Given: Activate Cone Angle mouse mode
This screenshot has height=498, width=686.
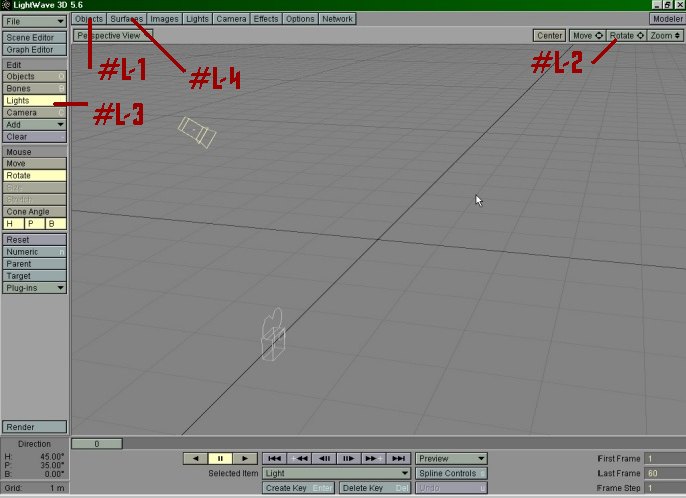Looking at the screenshot, I should [x=35, y=212].
